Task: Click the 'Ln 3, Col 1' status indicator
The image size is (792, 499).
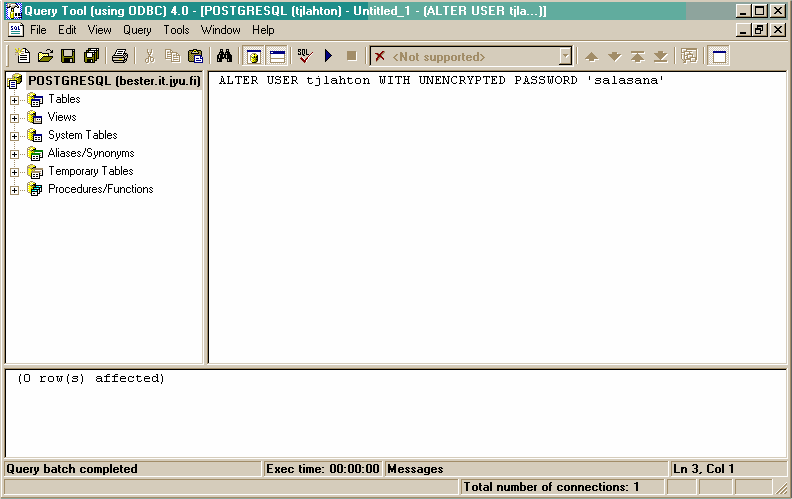Action: (x=703, y=469)
